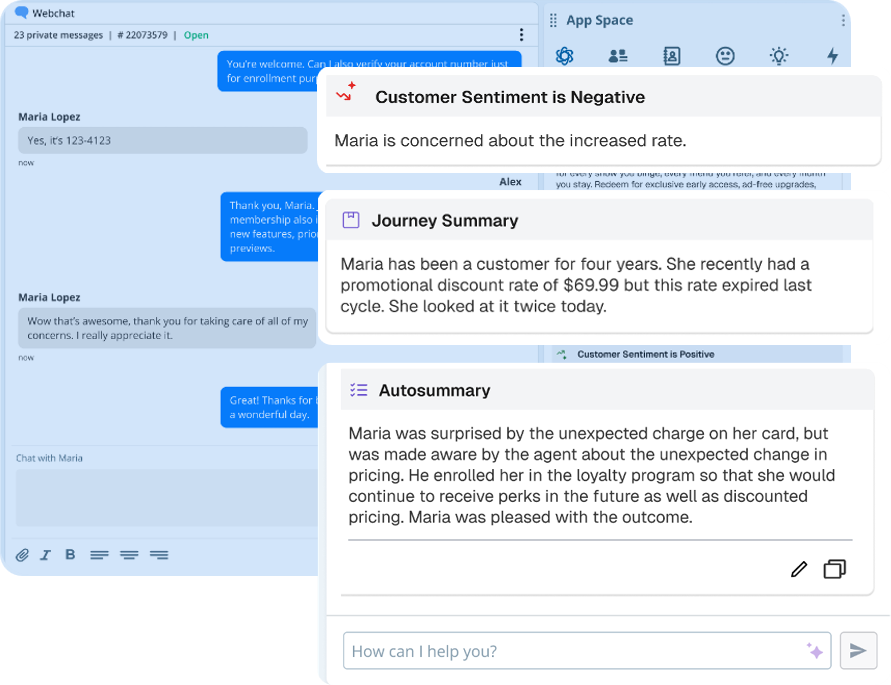Edit the Autosummary with the pencil icon
Screen dimensions: 891x685
pos(799,569)
